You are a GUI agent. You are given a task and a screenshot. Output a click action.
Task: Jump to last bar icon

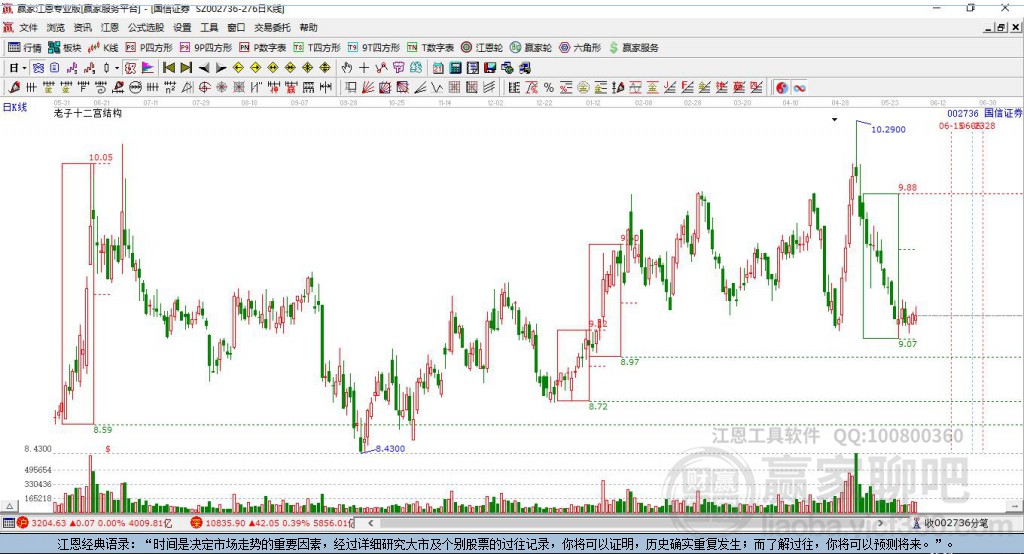tap(186, 68)
